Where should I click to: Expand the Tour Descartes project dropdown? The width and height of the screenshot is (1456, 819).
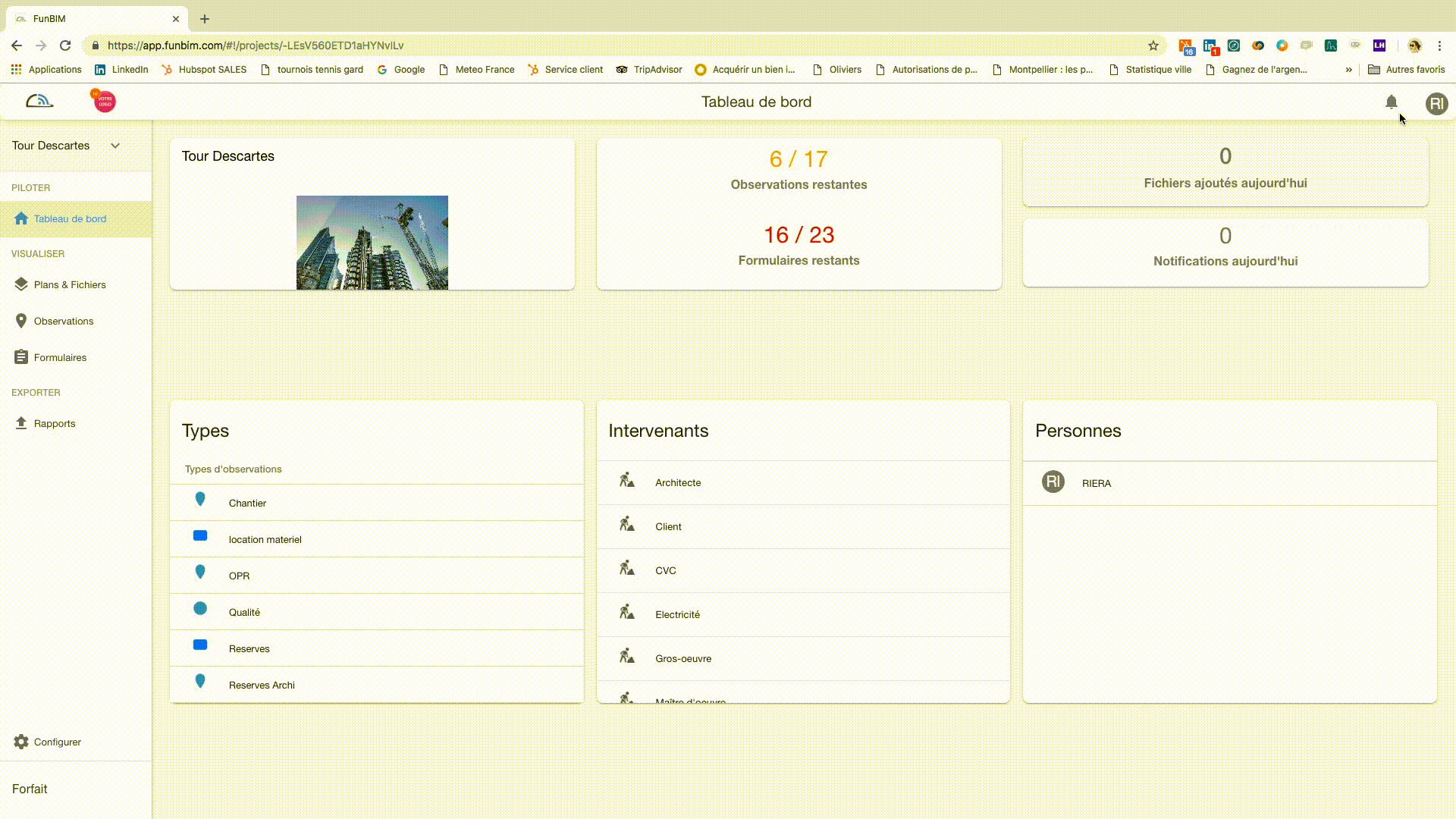pos(115,146)
